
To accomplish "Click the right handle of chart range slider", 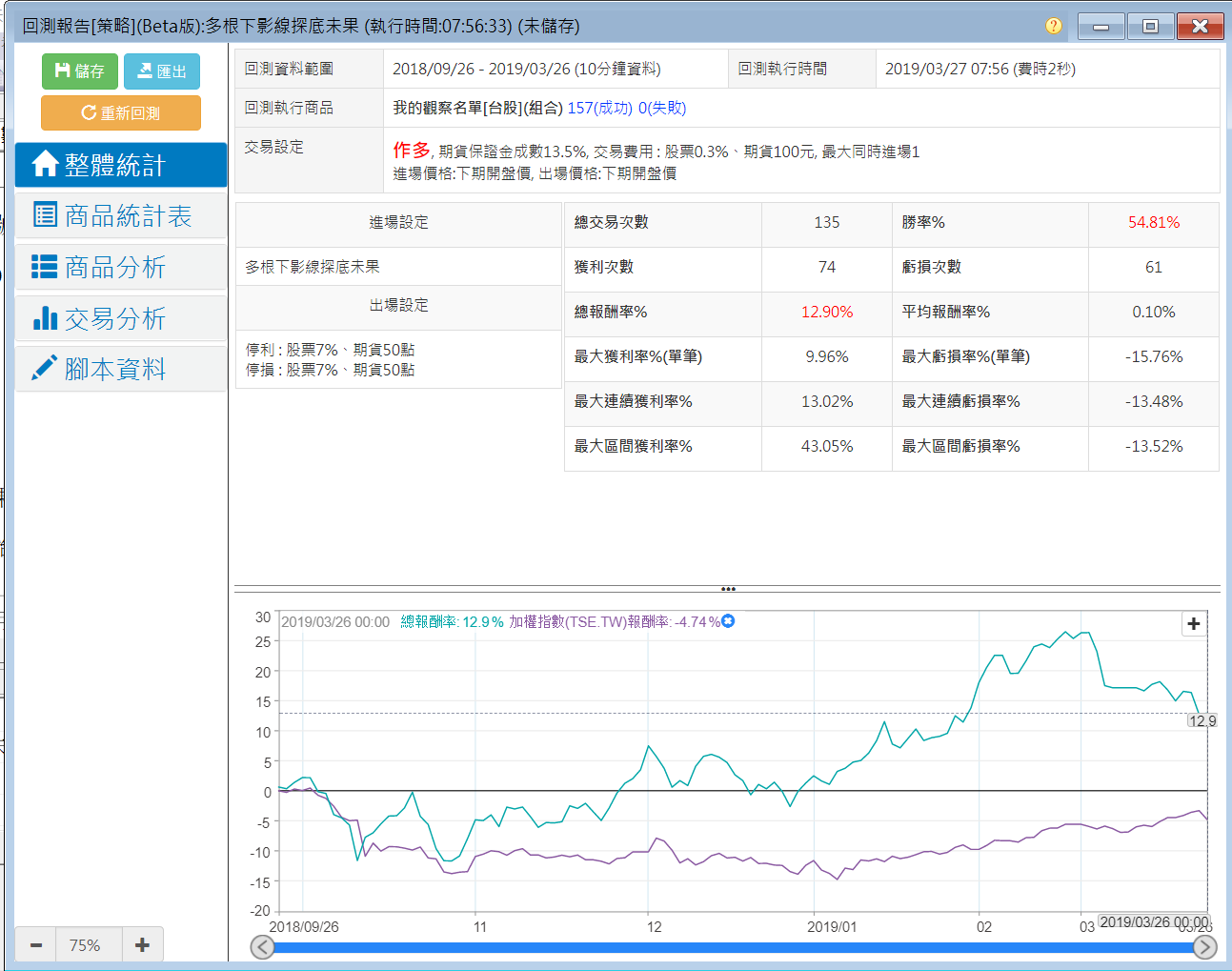I will pyautogui.click(x=1204, y=947).
